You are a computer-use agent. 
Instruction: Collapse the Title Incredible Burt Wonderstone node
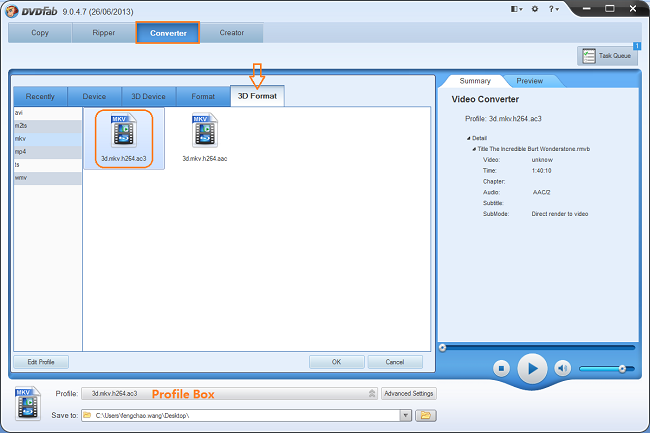474,149
